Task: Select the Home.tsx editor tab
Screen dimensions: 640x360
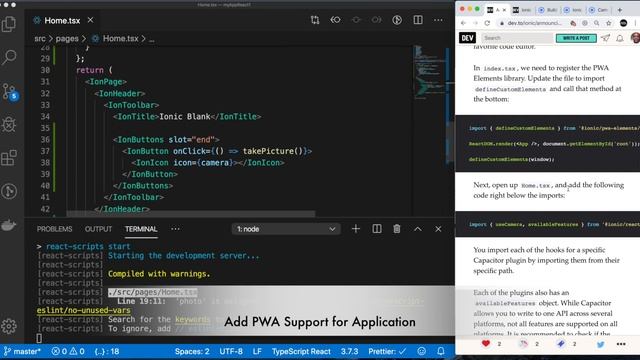Action: pyautogui.click(x=62, y=20)
